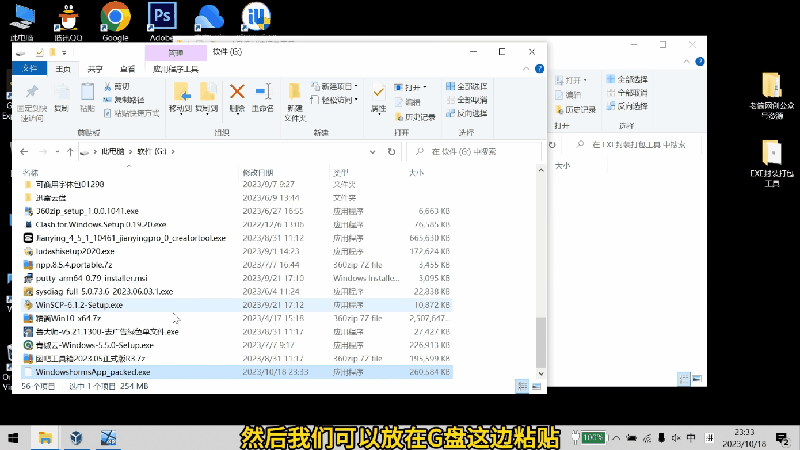Switch to the Share ribbon tab
Image resolution: width=800 pixels, height=450 pixels.
click(x=95, y=69)
